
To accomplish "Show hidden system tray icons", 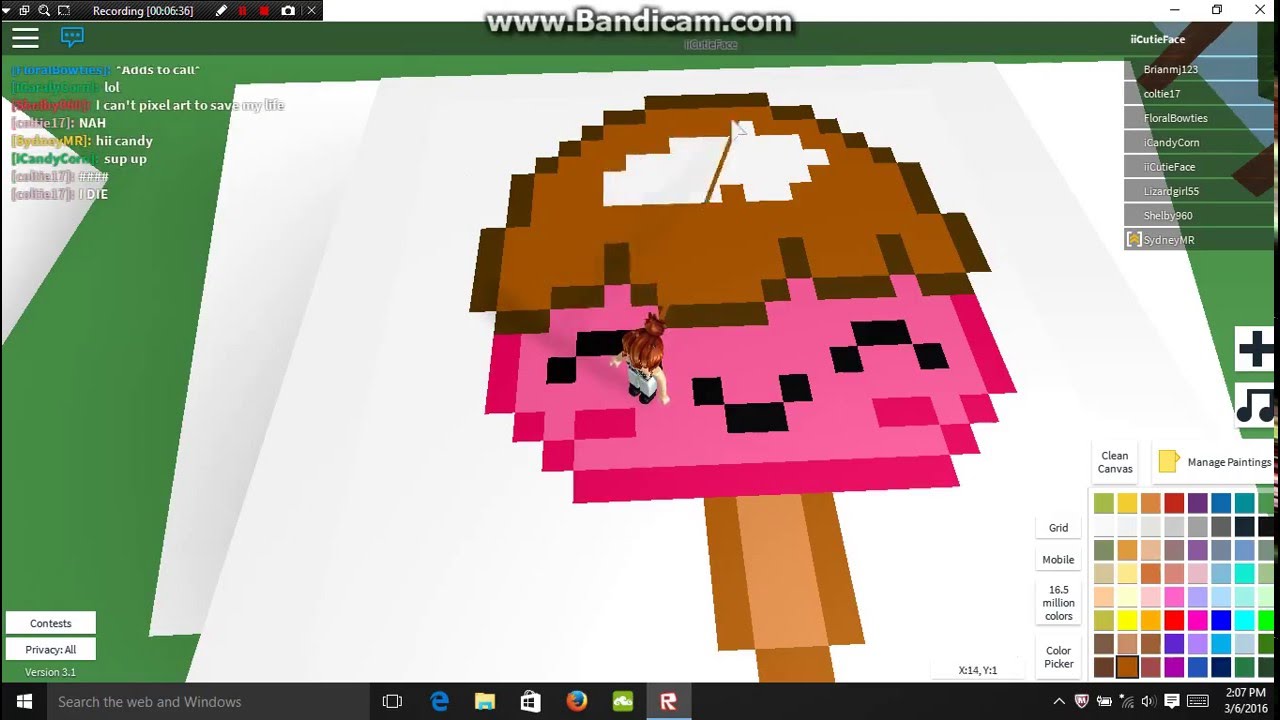I will coord(1059,702).
